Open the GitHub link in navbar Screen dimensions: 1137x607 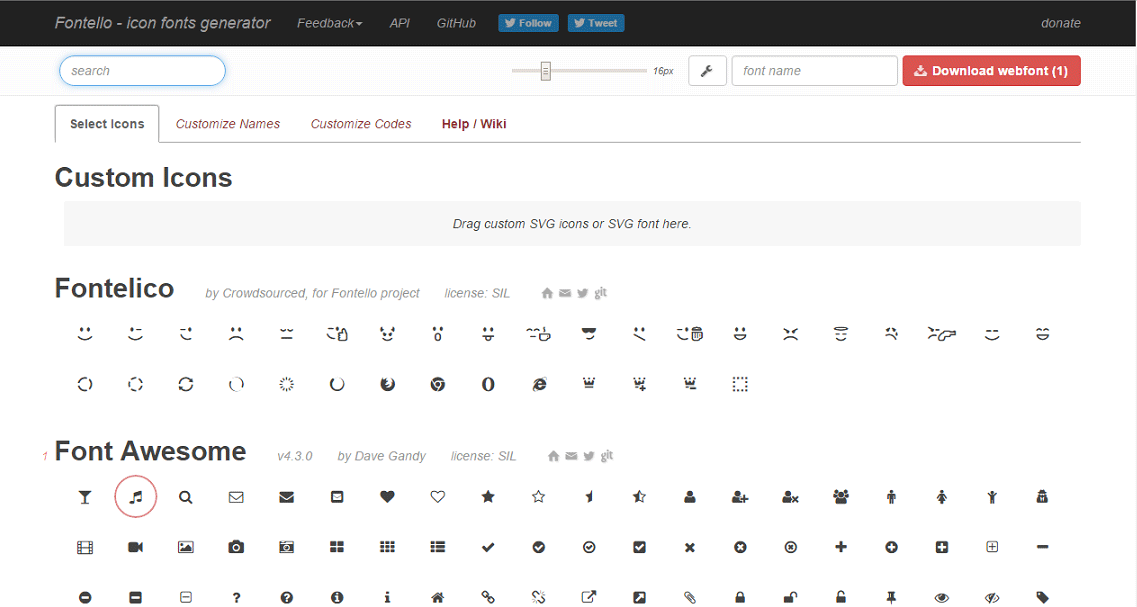click(456, 23)
